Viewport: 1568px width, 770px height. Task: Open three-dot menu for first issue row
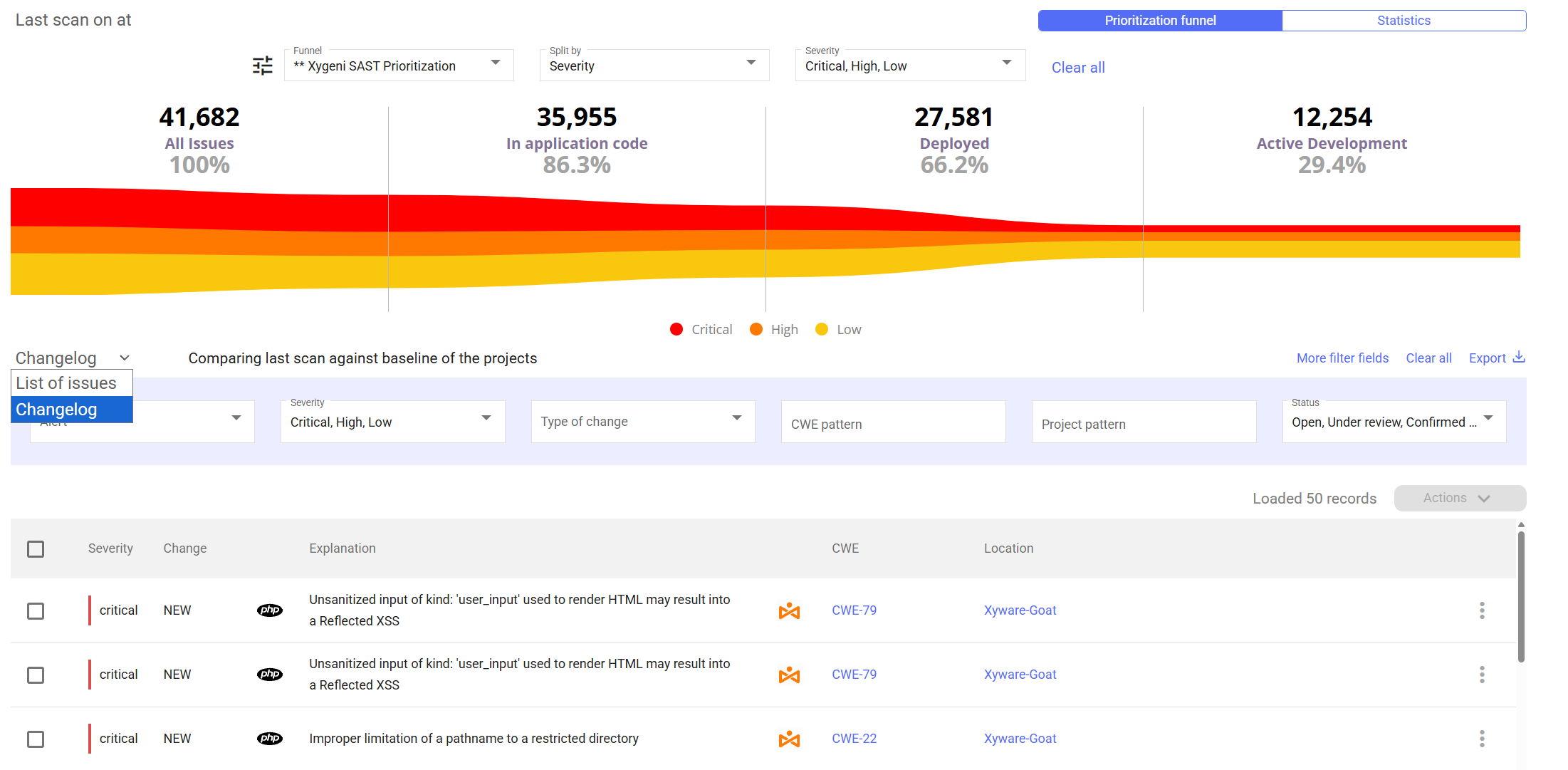[x=1482, y=610]
